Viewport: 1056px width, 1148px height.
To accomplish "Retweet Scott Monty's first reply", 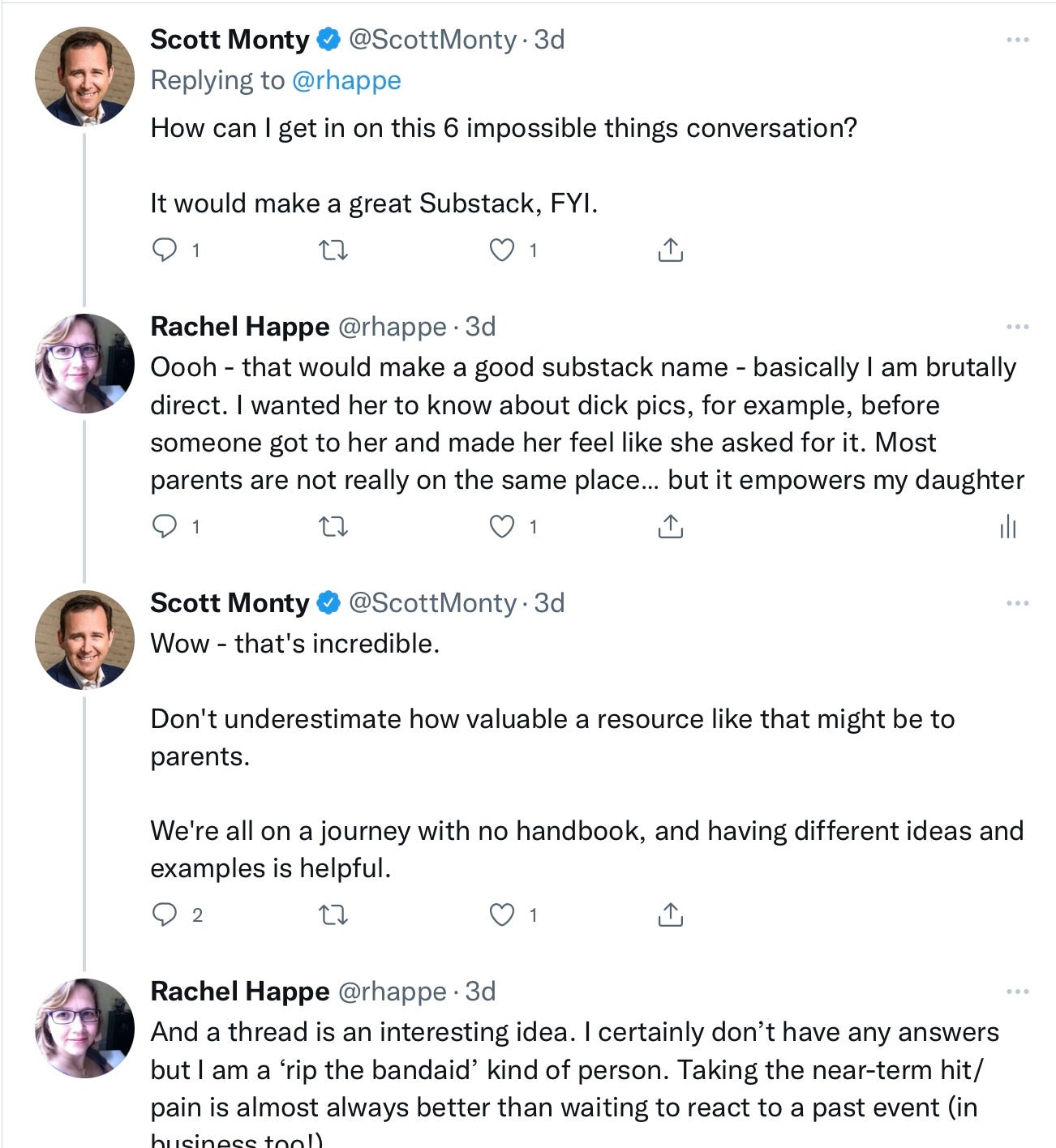I will click(x=335, y=250).
